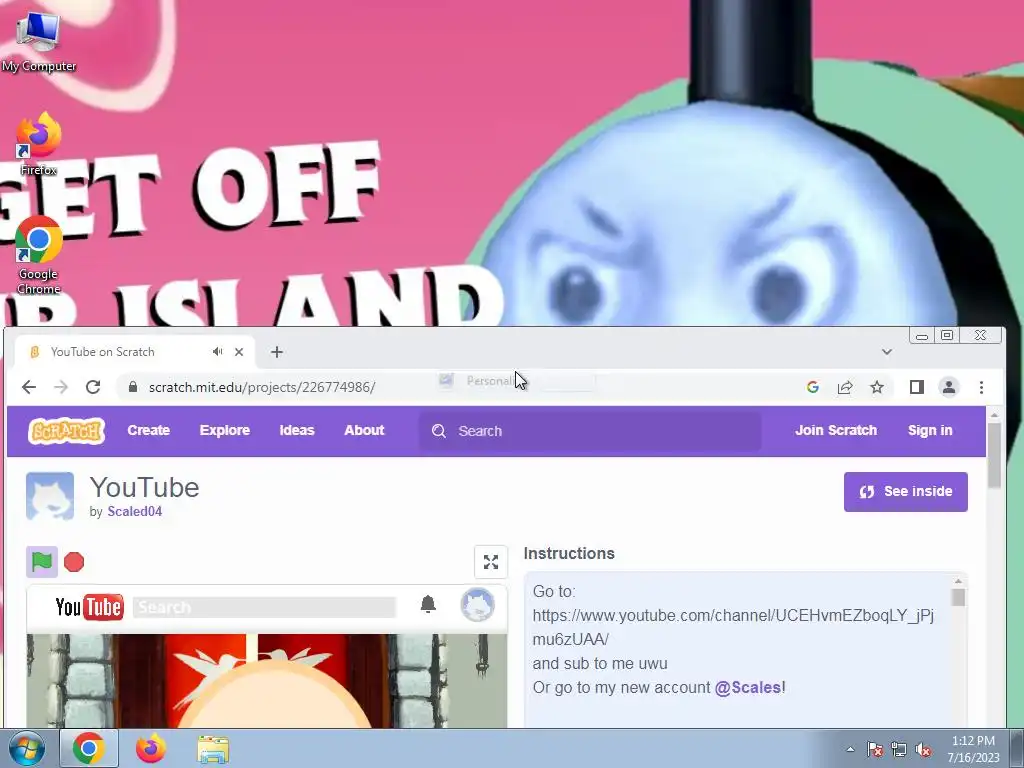
Task: Go back to previous page
Action: pos(29,387)
